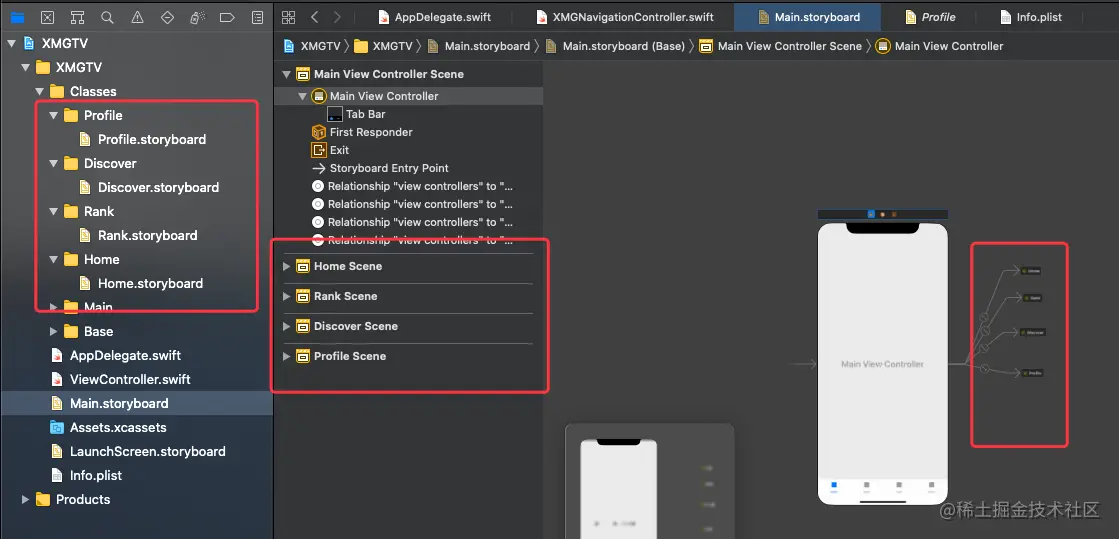Image resolution: width=1119 pixels, height=539 pixels.
Task: Switch to AppDelegate.swift tab
Action: [x=435, y=17]
